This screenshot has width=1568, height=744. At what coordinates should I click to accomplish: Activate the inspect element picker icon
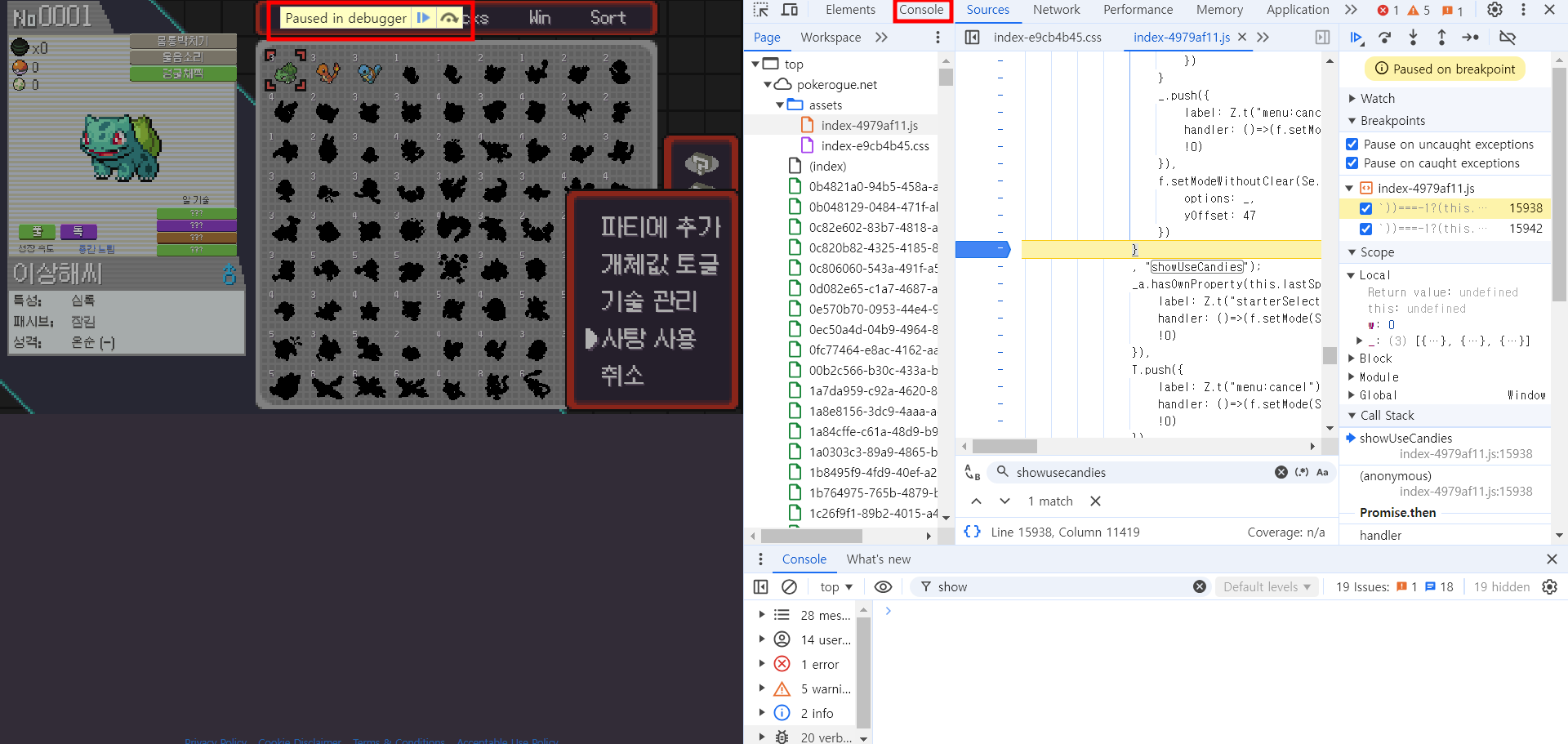[761, 10]
